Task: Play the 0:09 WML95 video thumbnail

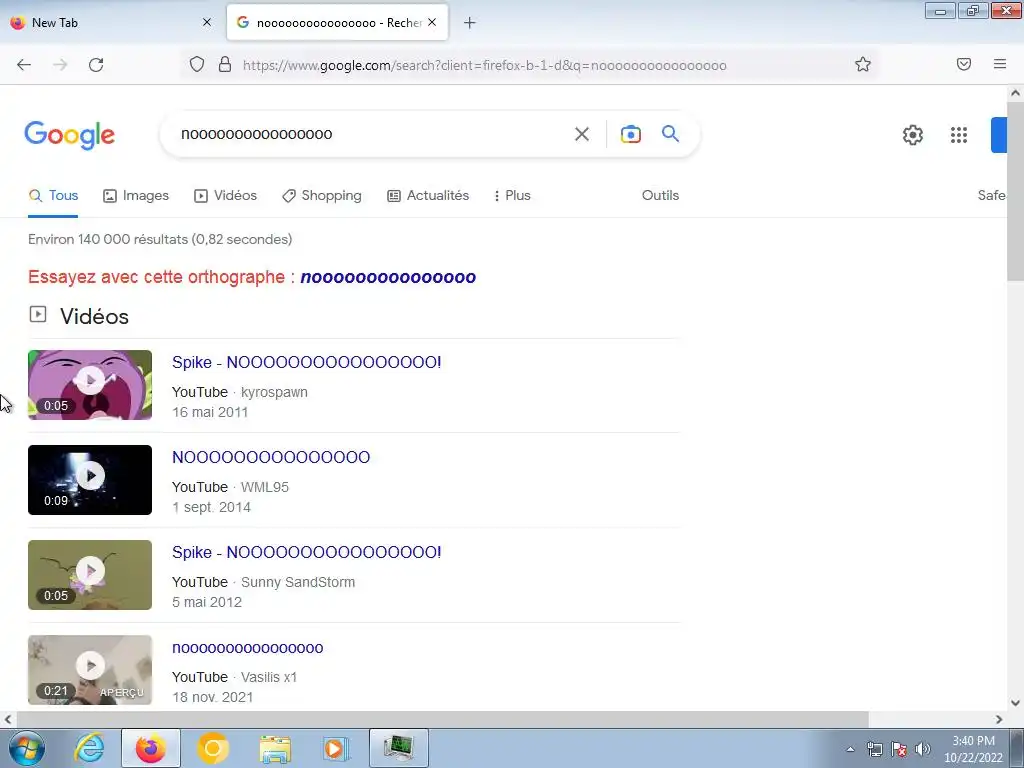Action: tap(90, 480)
